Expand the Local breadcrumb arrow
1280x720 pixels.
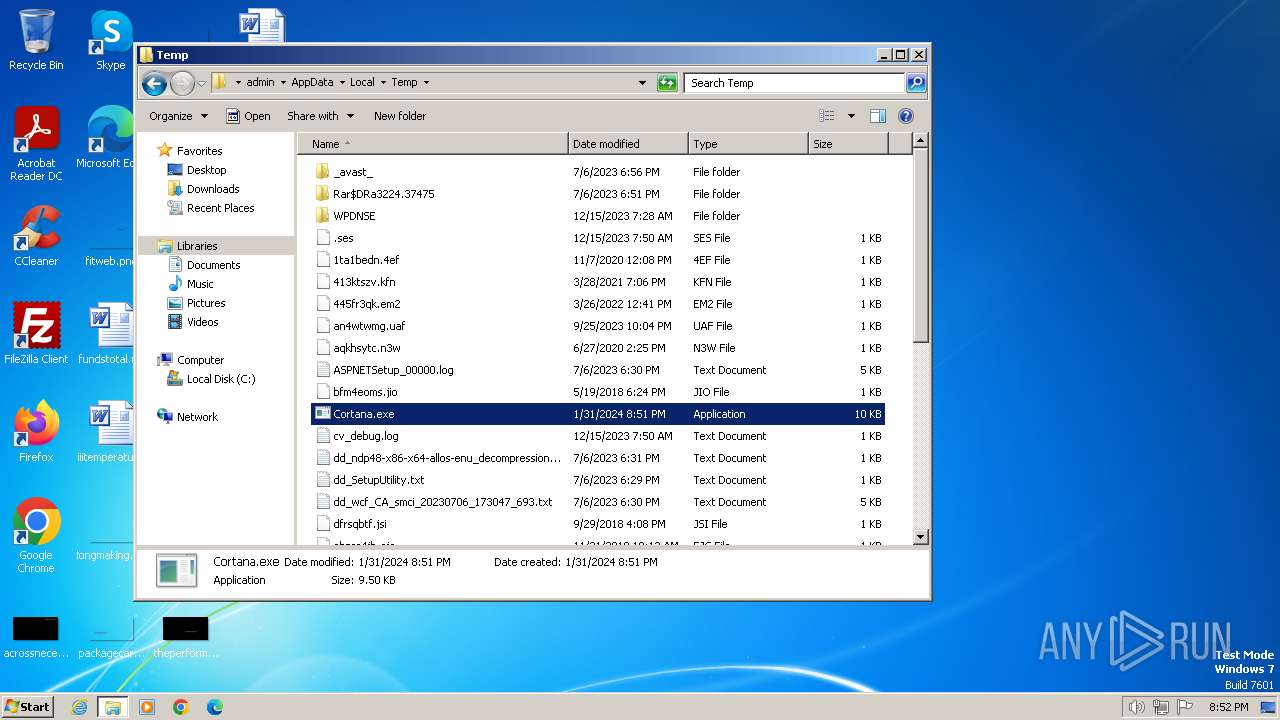click(383, 83)
